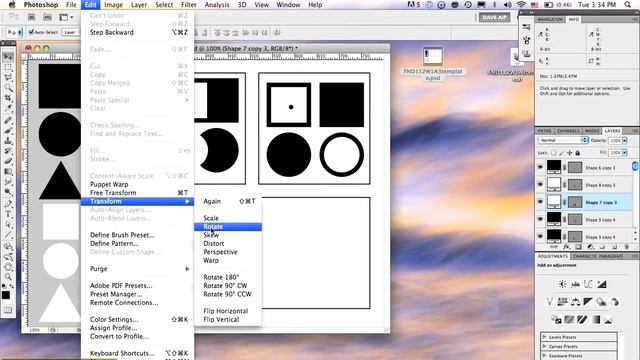
Task: Select the Hand tool
Action: click(8, 267)
